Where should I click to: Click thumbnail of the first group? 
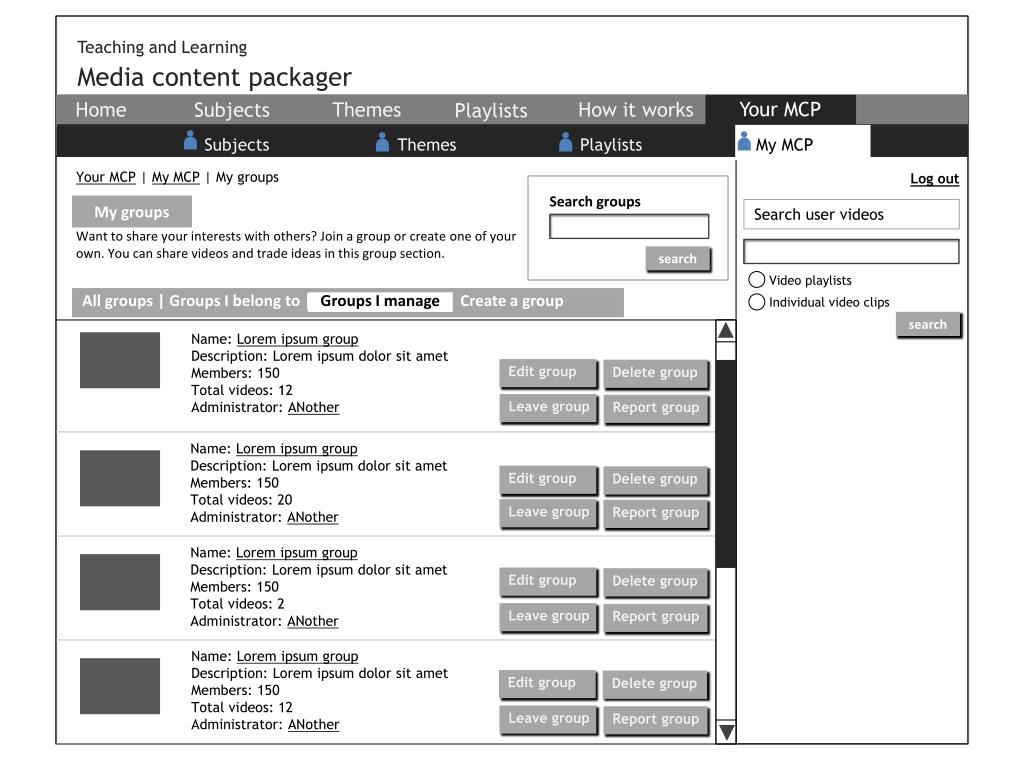[x=120, y=360]
